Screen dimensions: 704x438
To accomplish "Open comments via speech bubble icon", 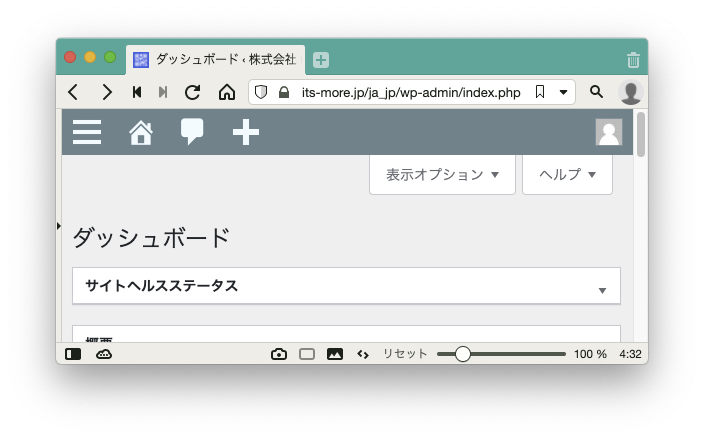I will [x=192, y=132].
